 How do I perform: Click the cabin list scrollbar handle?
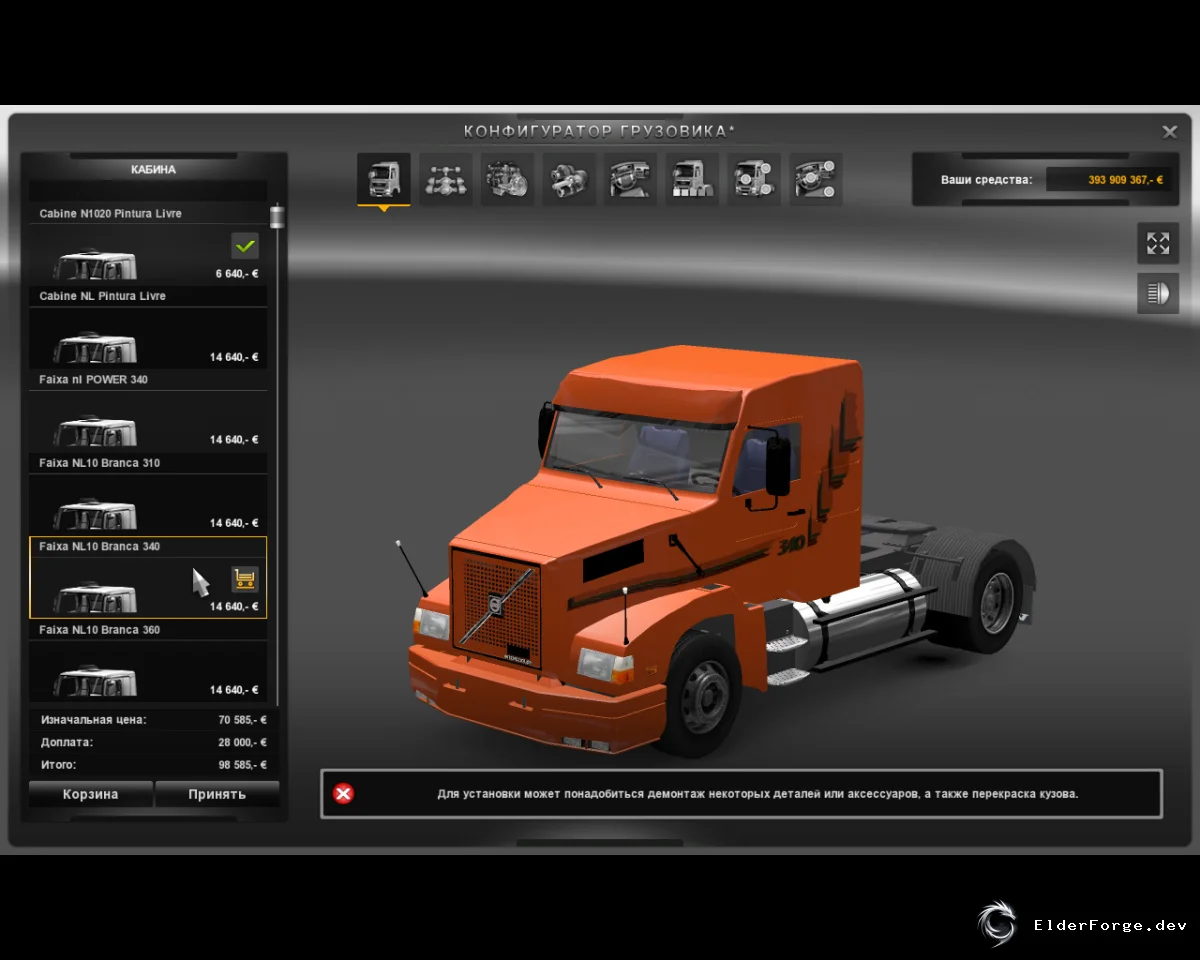277,217
